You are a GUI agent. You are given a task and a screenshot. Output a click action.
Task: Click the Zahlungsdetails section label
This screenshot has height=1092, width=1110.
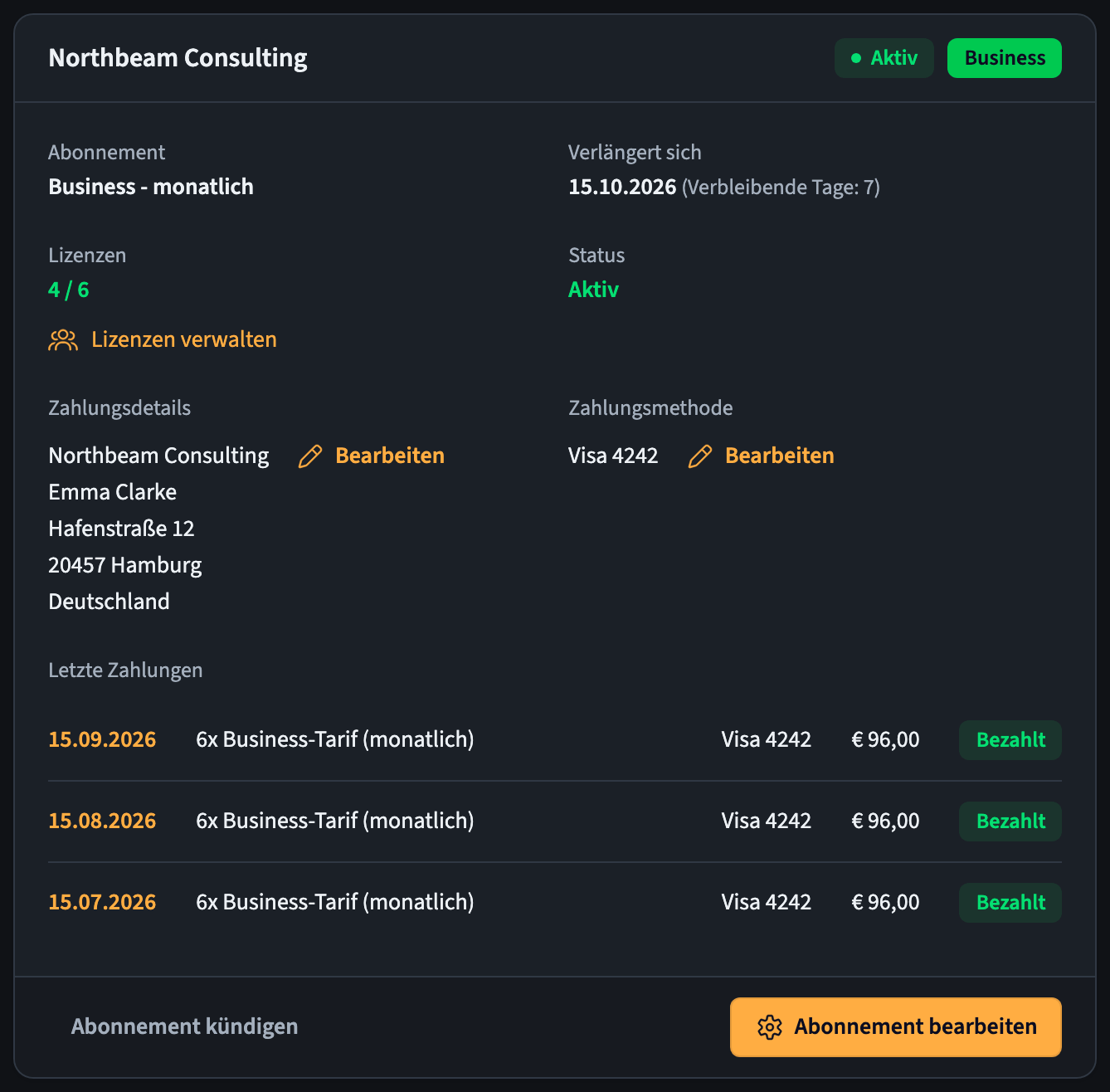(x=119, y=408)
